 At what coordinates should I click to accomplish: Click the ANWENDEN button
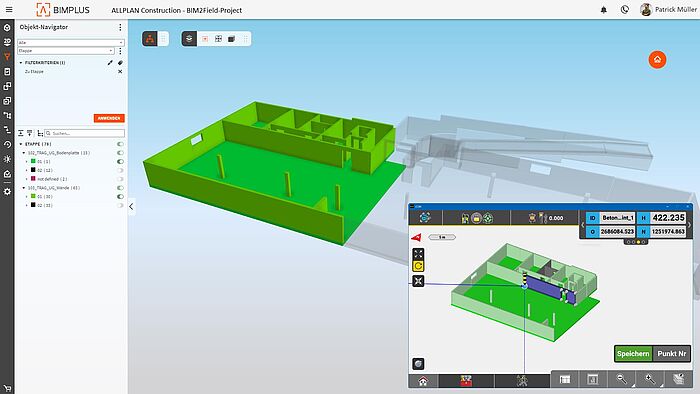[x=109, y=118]
